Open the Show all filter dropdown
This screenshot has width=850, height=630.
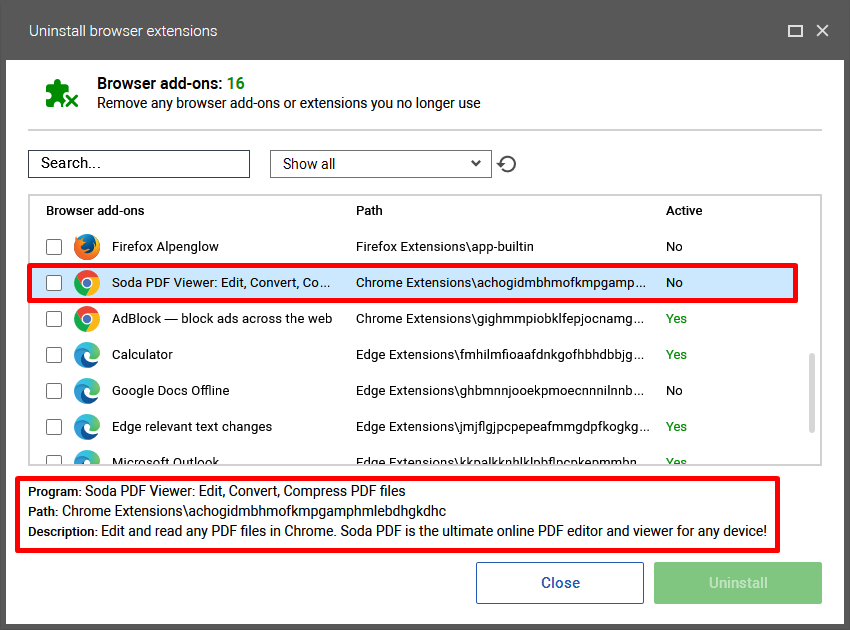tap(381, 164)
